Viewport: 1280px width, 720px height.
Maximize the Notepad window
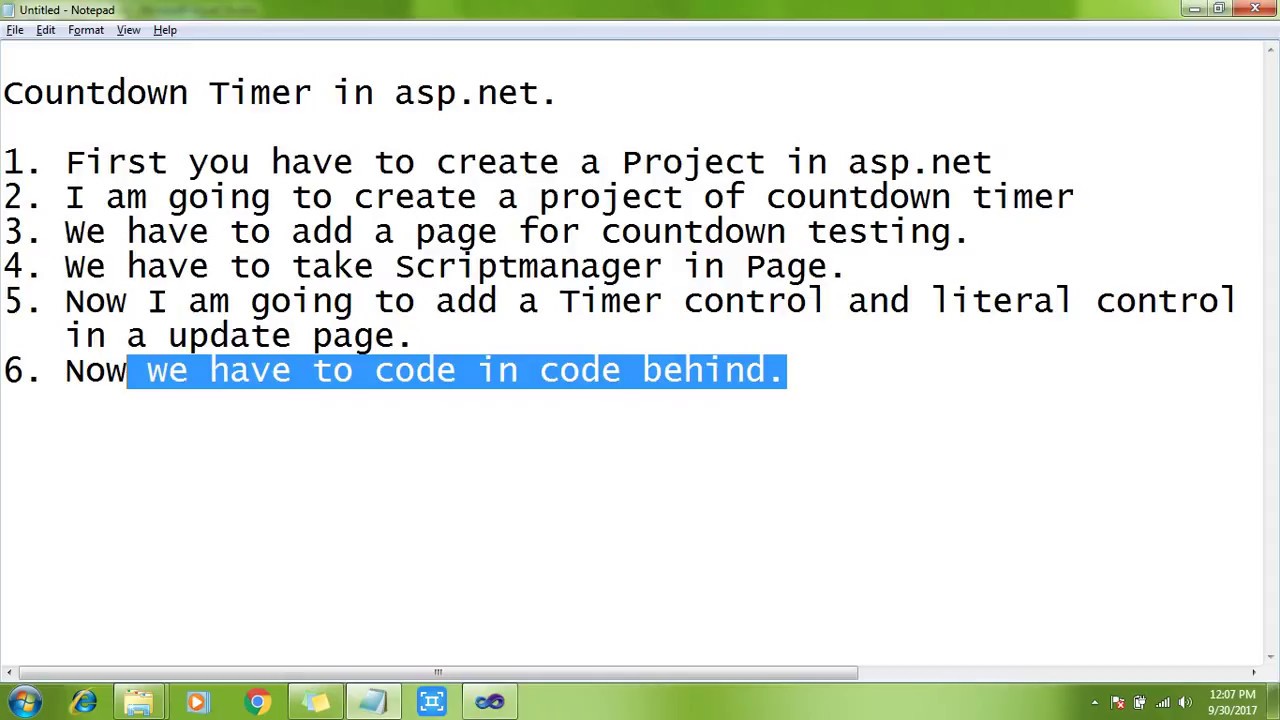tap(1219, 9)
